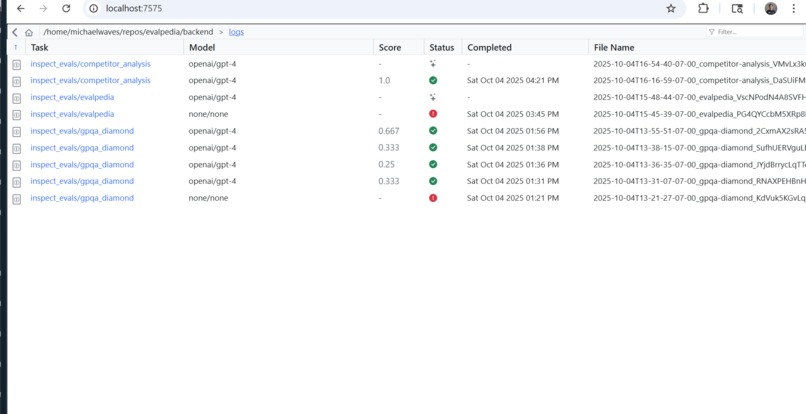Click the file icon of the 01:38 PM row

pos(16,148)
